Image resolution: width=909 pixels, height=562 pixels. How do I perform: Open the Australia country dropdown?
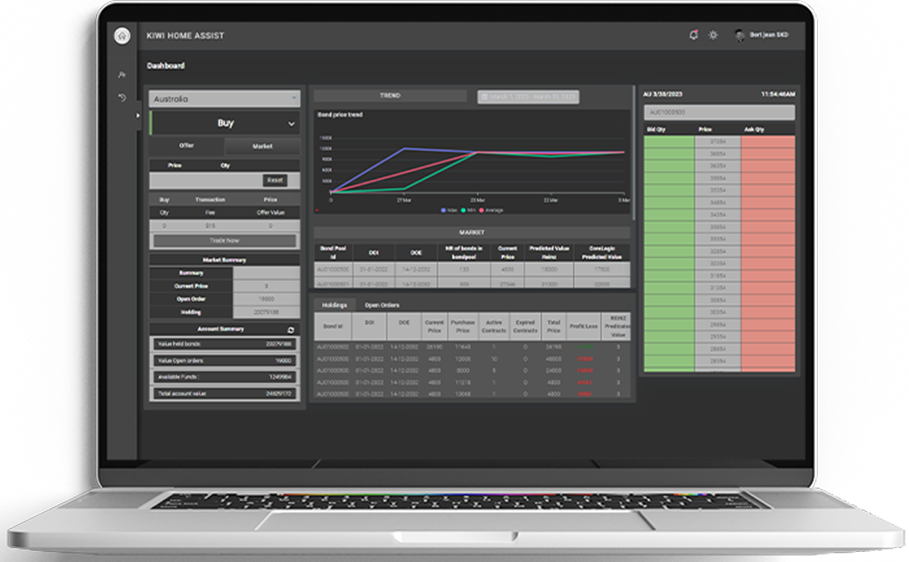click(224, 99)
